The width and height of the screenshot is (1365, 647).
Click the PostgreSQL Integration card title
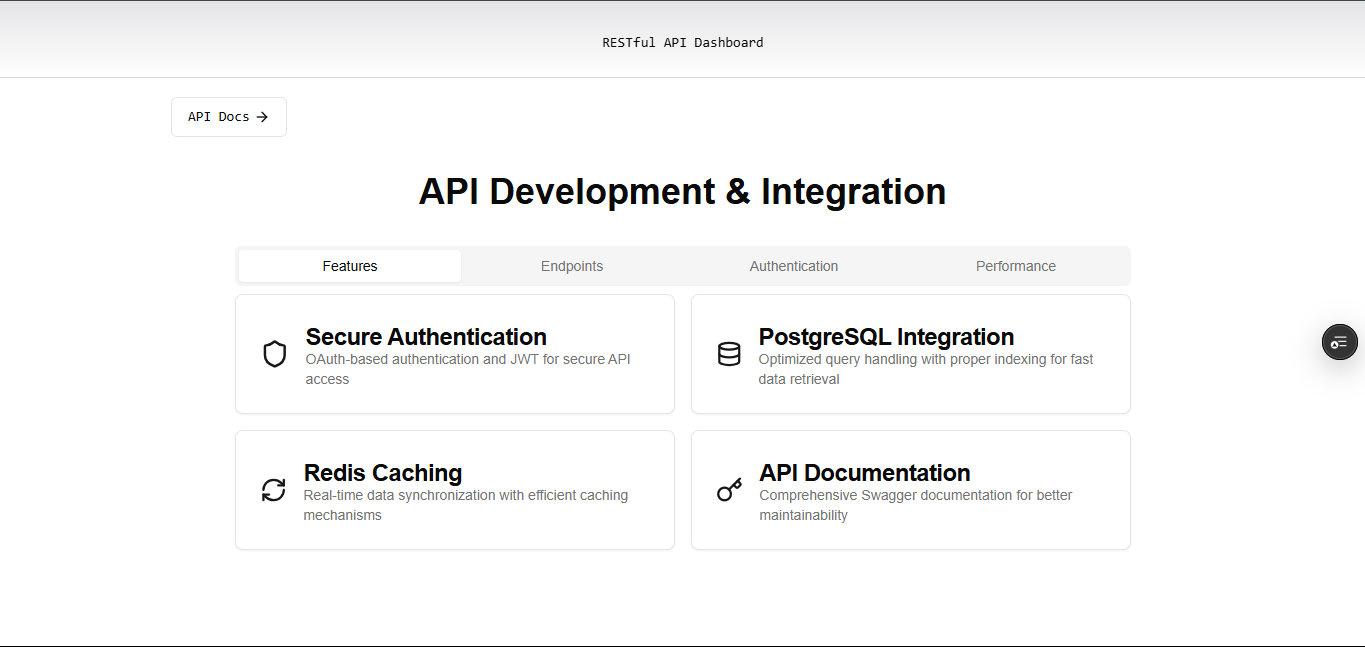pyautogui.click(x=886, y=337)
